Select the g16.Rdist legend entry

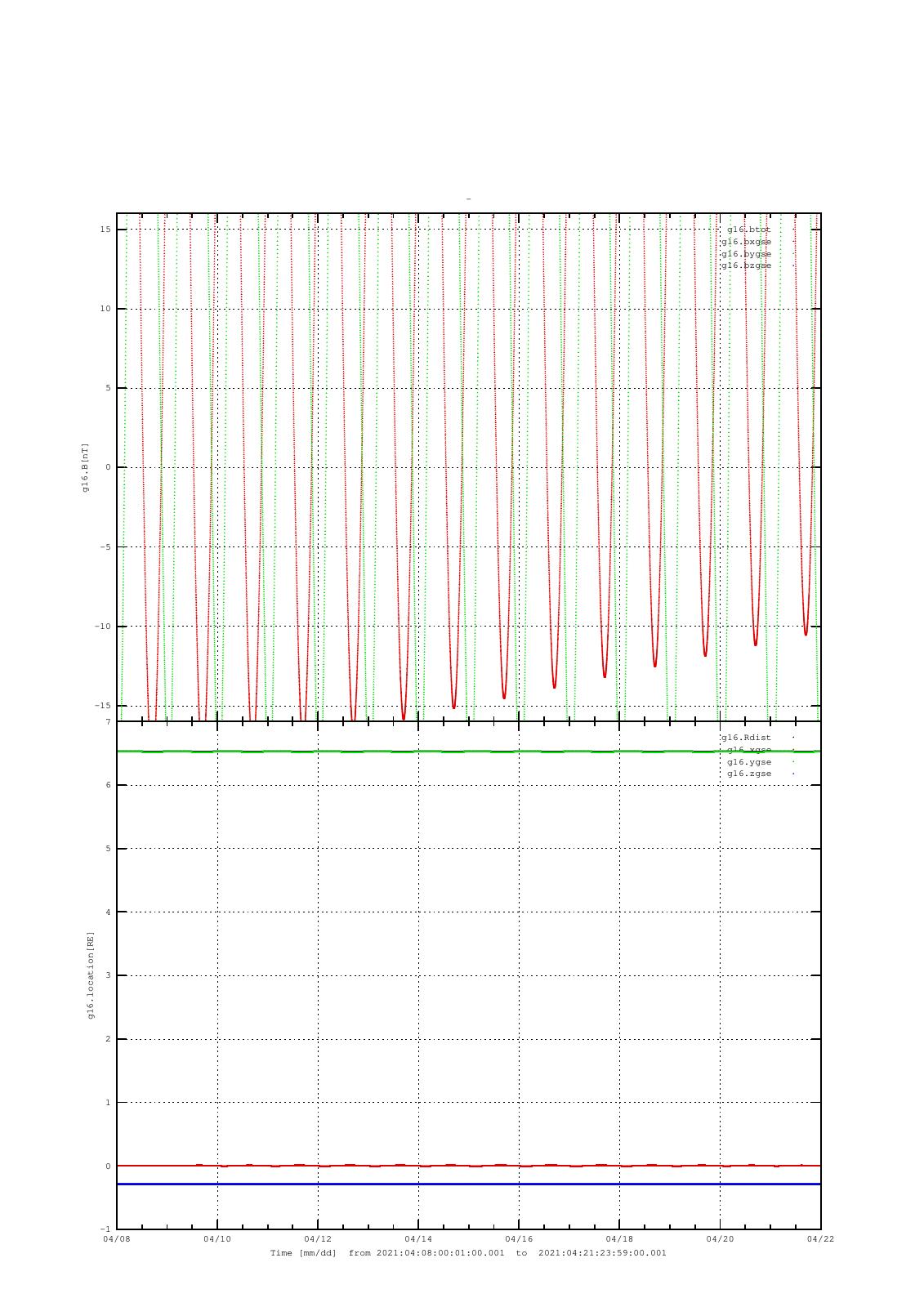point(746,738)
